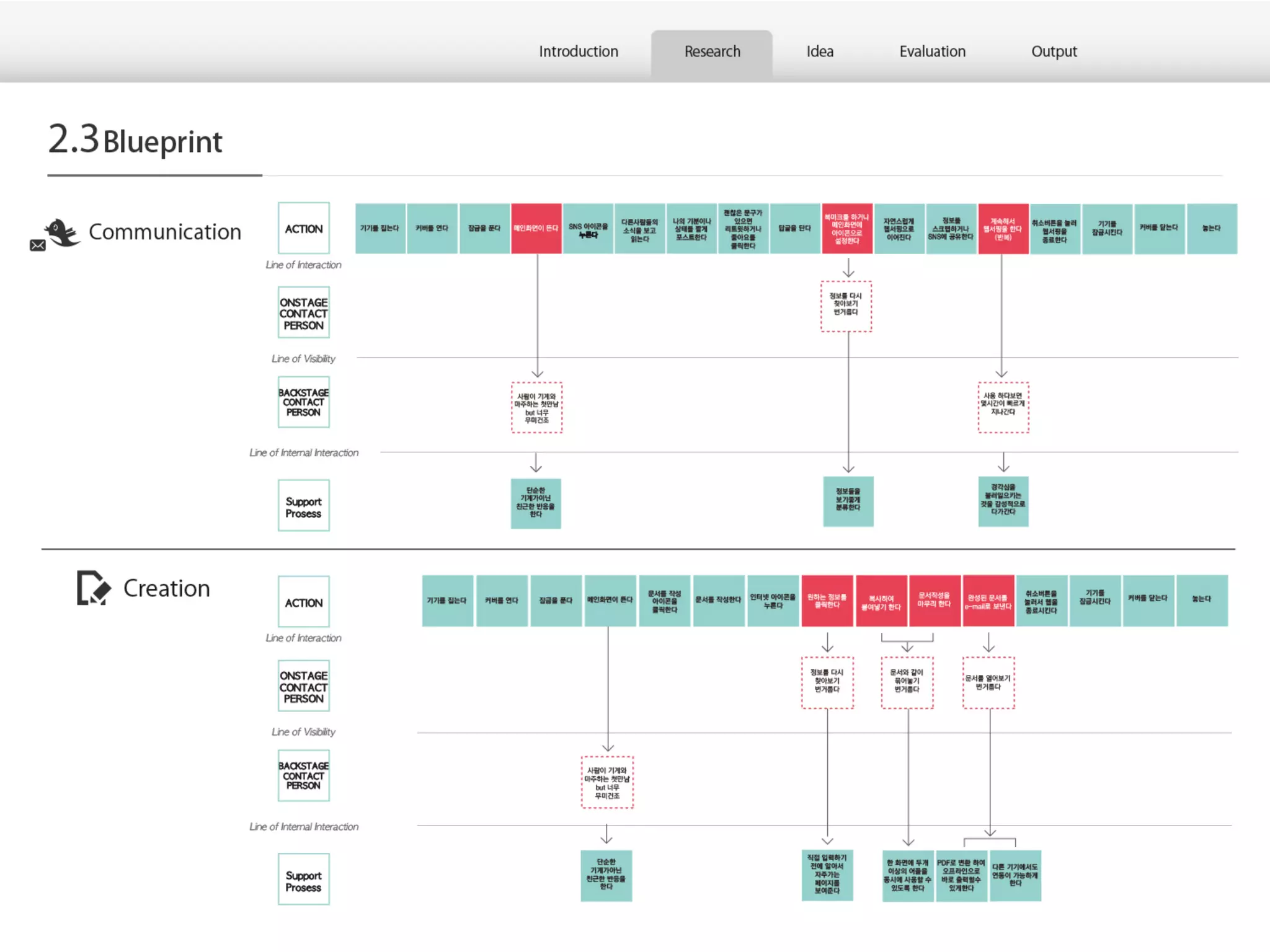This screenshot has height=952, width=1270.
Task: Click the 2.3 Blueprint heading
Action: pos(136,140)
